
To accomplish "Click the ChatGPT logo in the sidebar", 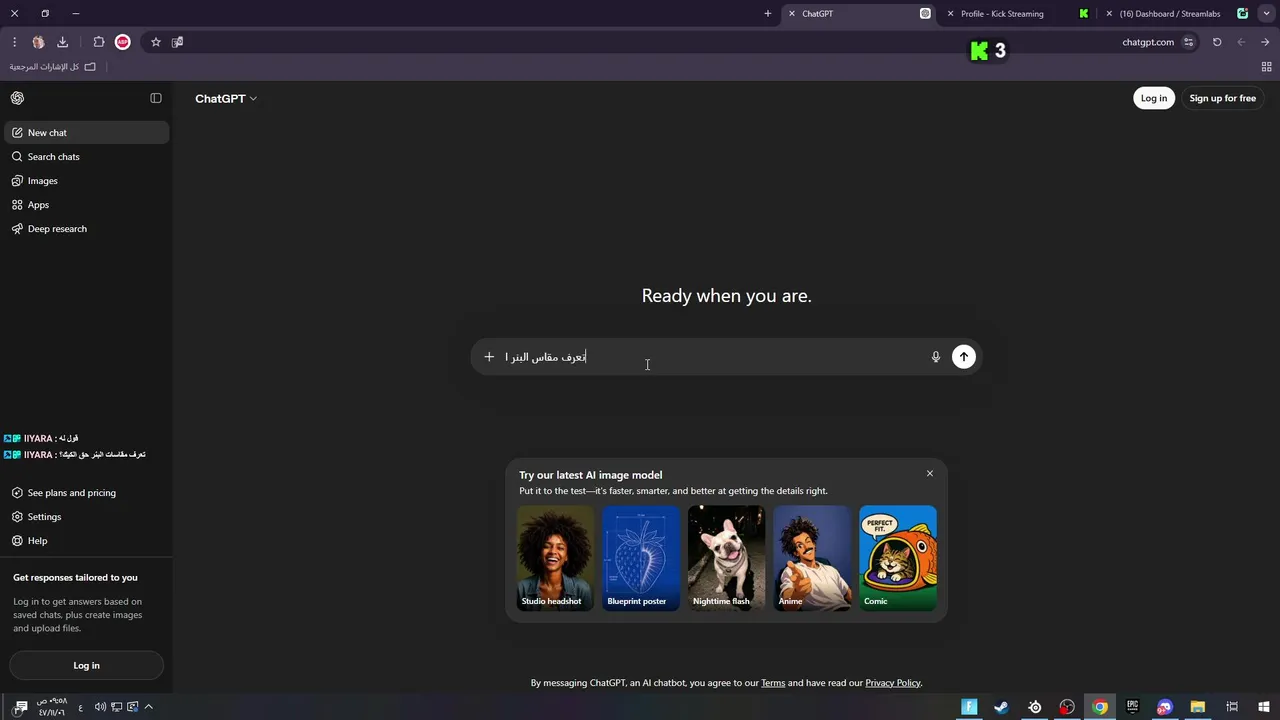I will click(17, 98).
